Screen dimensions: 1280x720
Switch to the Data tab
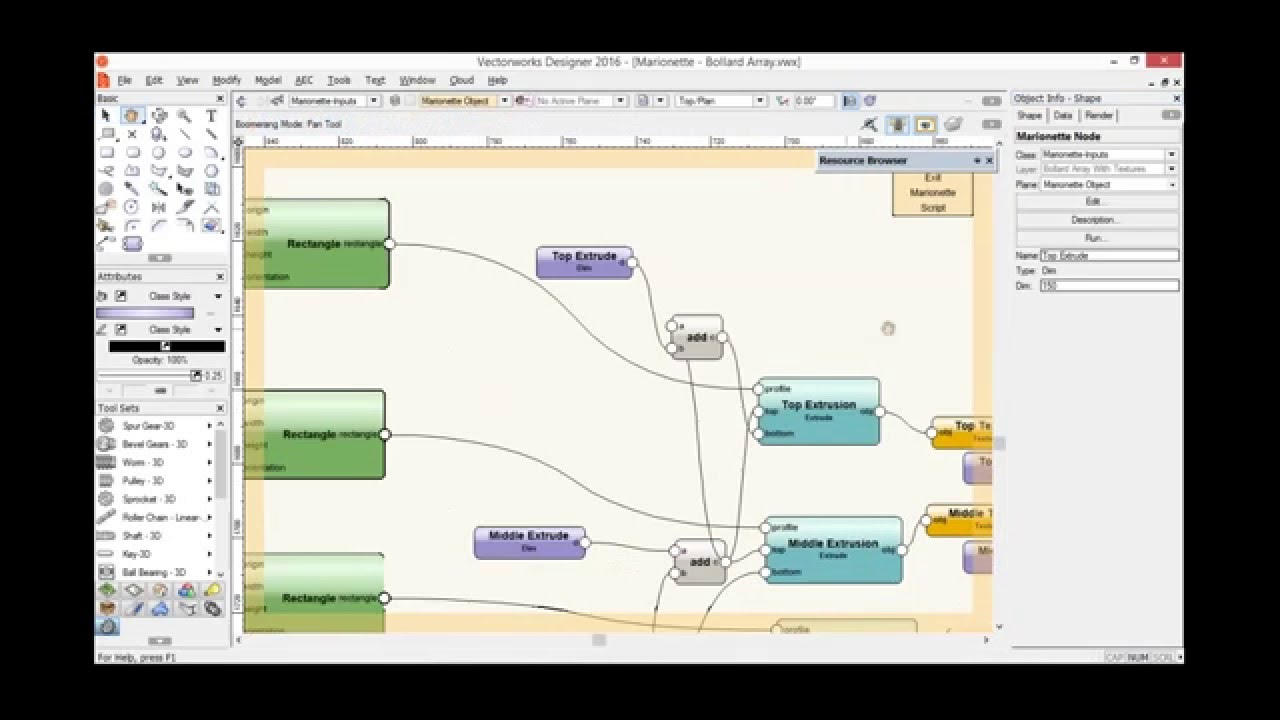[x=1063, y=116]
